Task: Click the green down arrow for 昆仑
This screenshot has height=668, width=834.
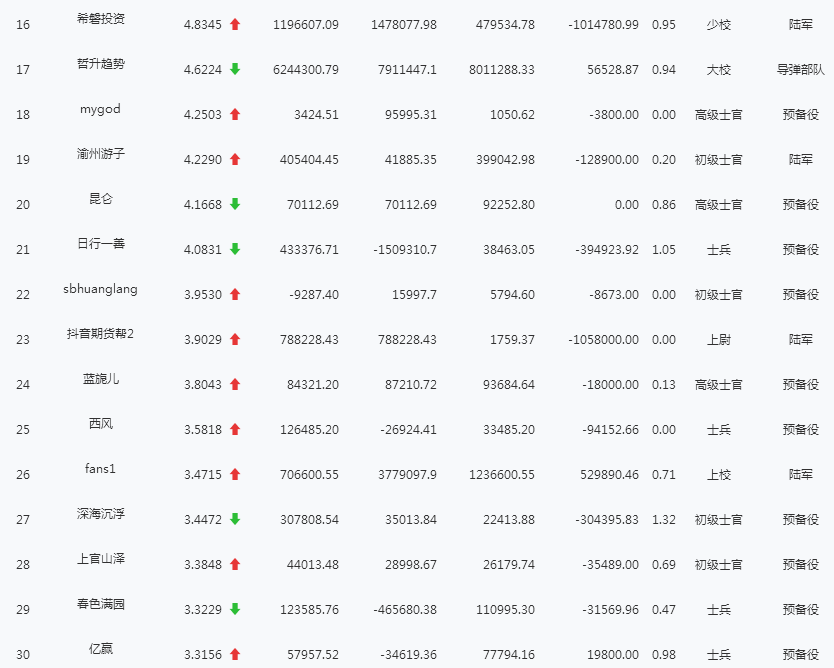Action: click(x=235, y=204)
